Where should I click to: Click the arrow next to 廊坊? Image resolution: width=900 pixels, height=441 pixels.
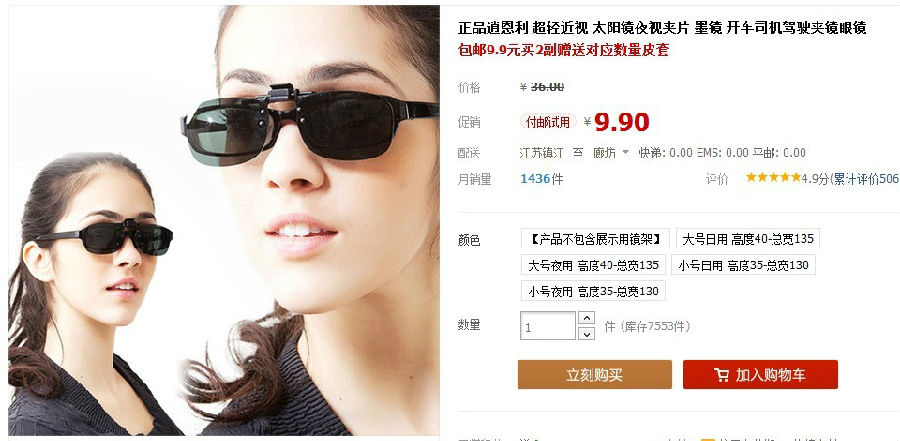click(x=626, y=153)
